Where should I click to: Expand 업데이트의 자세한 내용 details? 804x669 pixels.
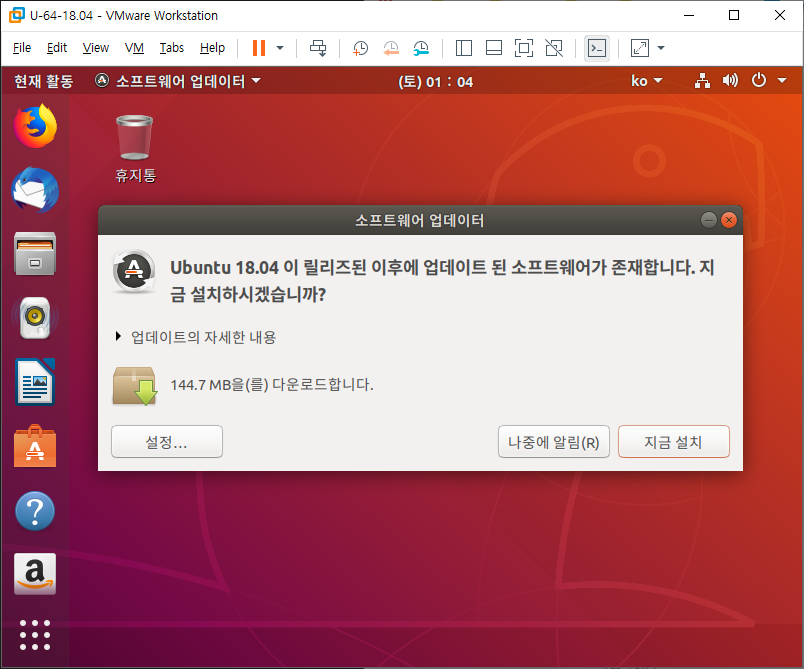tap(196, 337)
